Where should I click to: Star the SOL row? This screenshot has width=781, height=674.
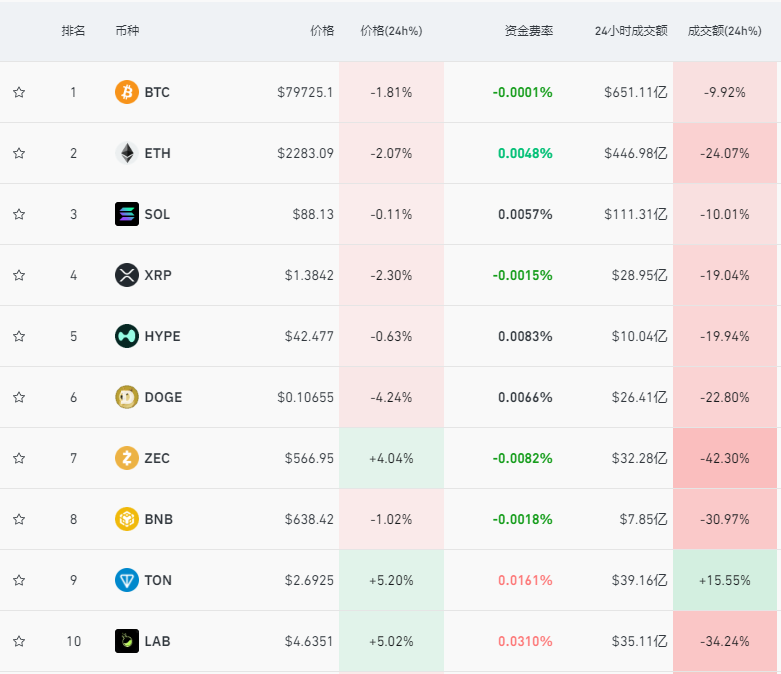pos(19,214)
